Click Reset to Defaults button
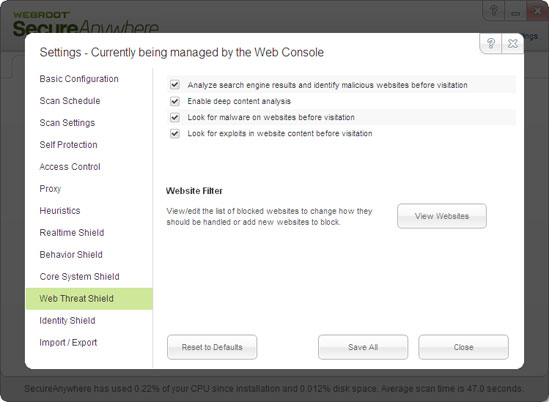This screenshot has height=402, width=549. point(212,347)
